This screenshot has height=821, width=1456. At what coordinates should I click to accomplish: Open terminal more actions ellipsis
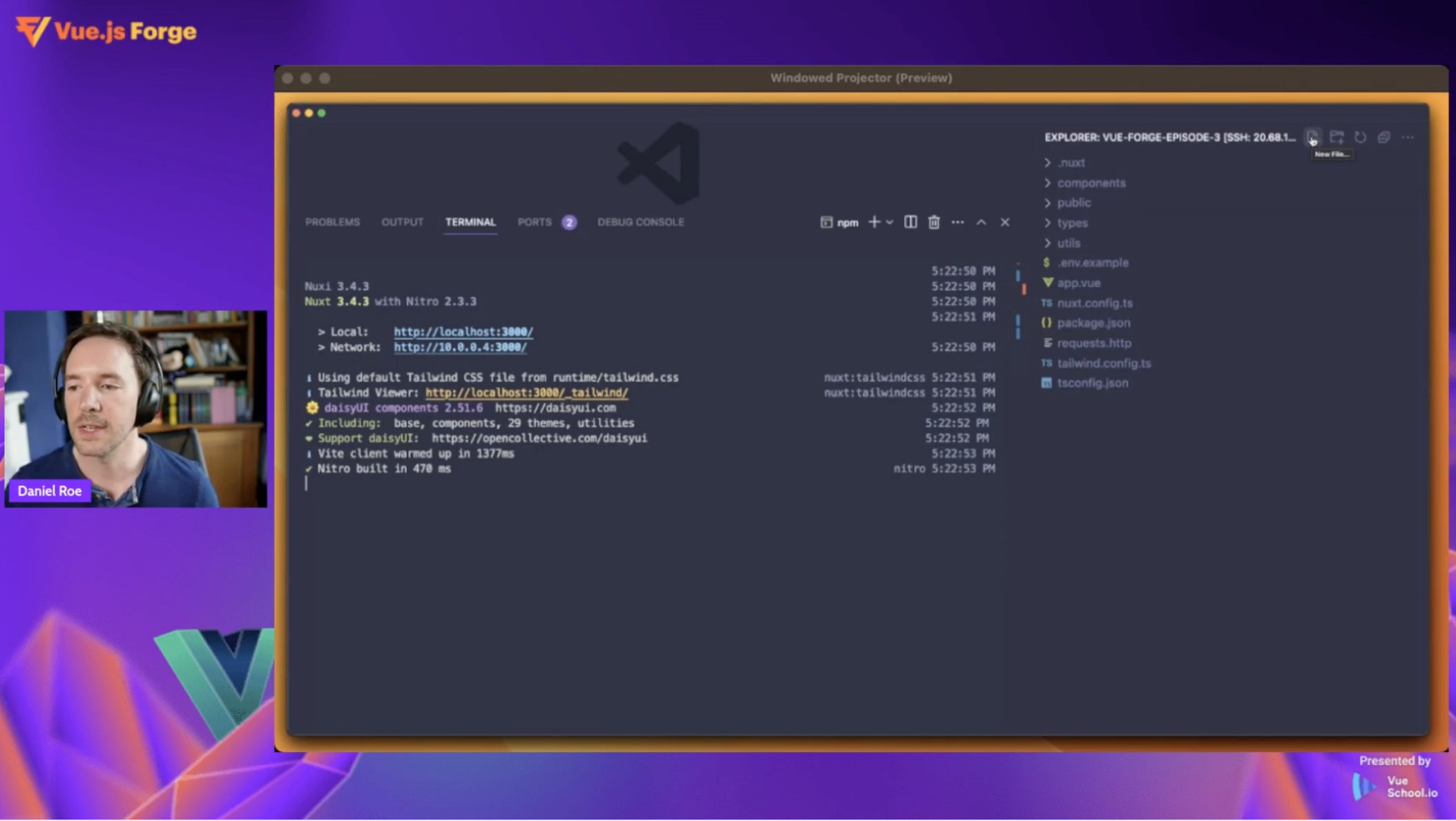(959, 222)
